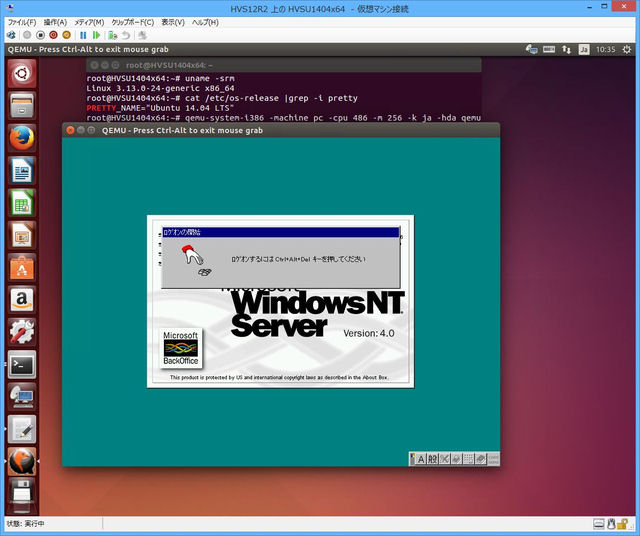640x536 pixels.
Task: Open the remote desktop monitor launcher icon
Action: [22, 397]
